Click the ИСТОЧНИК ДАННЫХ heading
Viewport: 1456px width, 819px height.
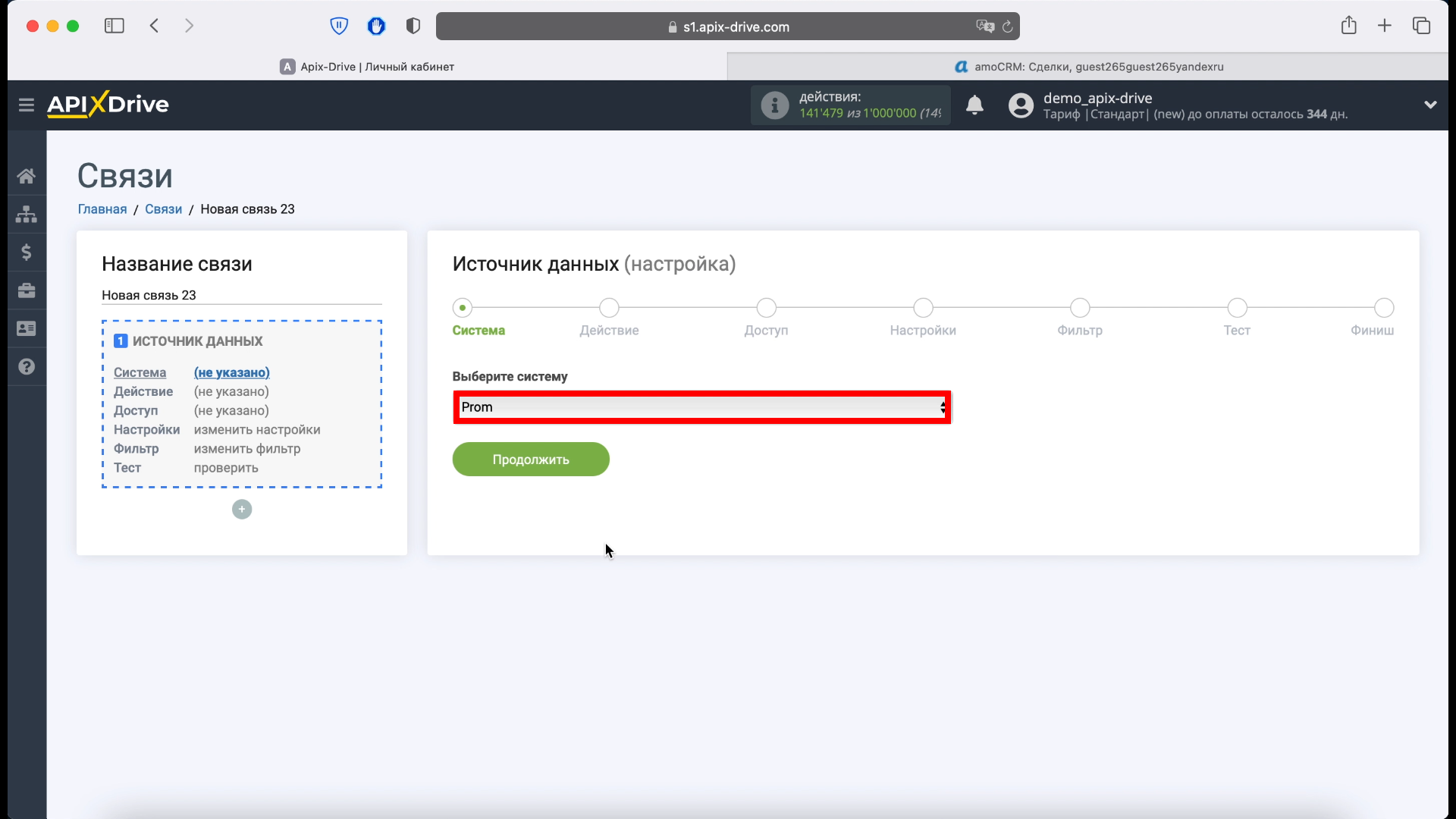[197, 341]
